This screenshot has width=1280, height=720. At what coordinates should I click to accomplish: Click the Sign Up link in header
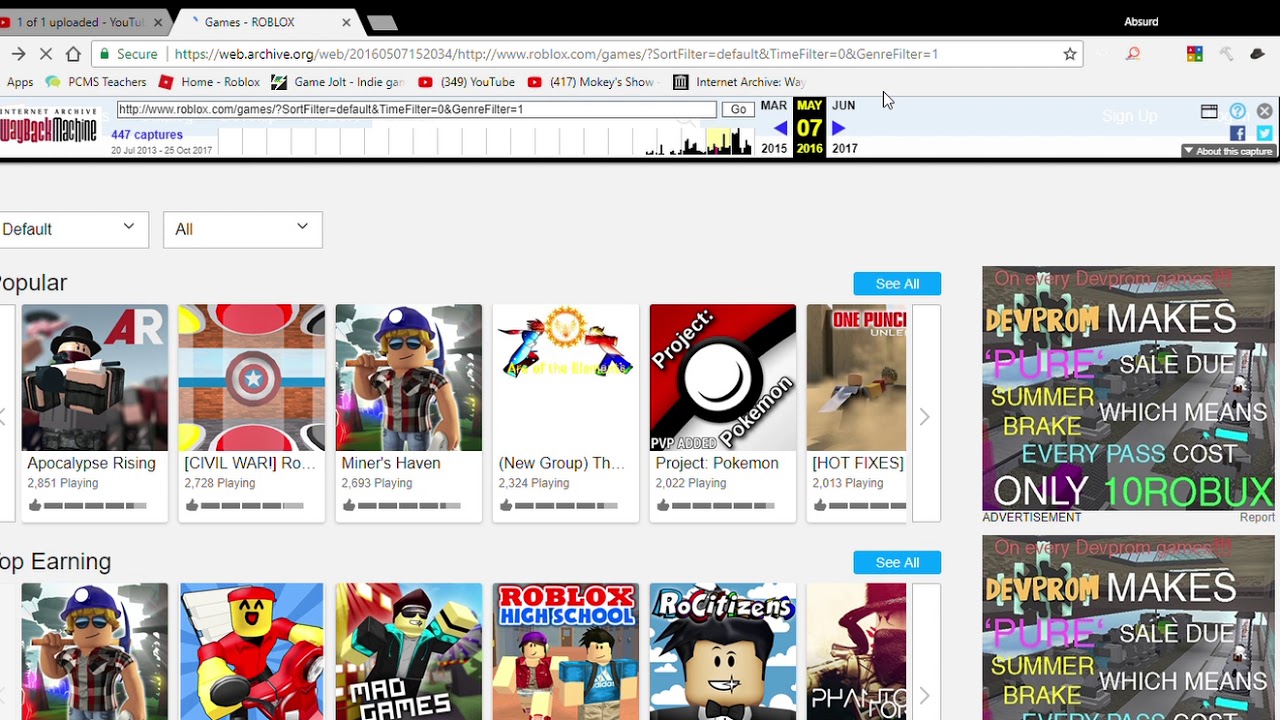(x=1129, y=117)
